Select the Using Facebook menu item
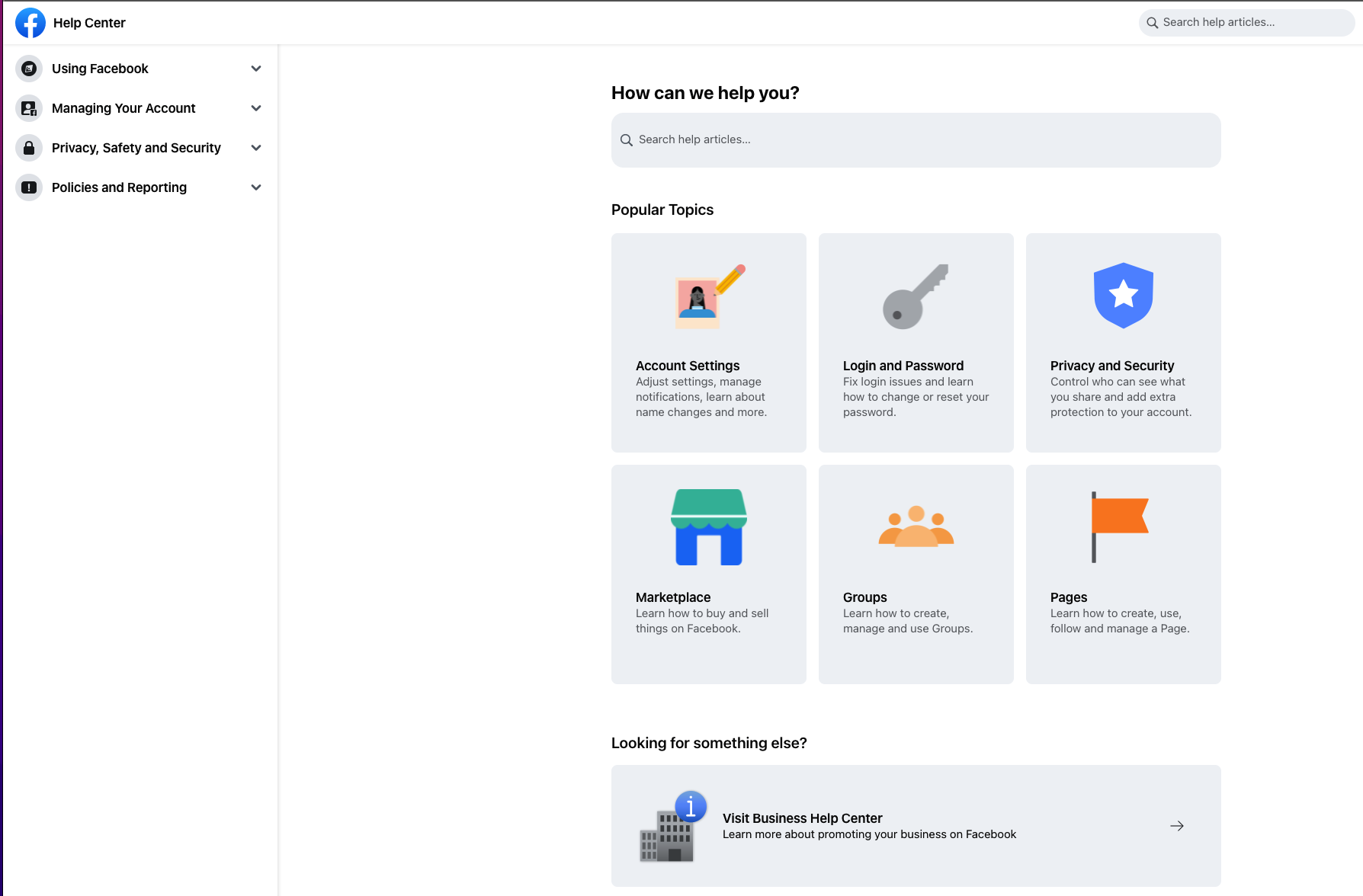The image size is (1363, 896). click(139, 69)
